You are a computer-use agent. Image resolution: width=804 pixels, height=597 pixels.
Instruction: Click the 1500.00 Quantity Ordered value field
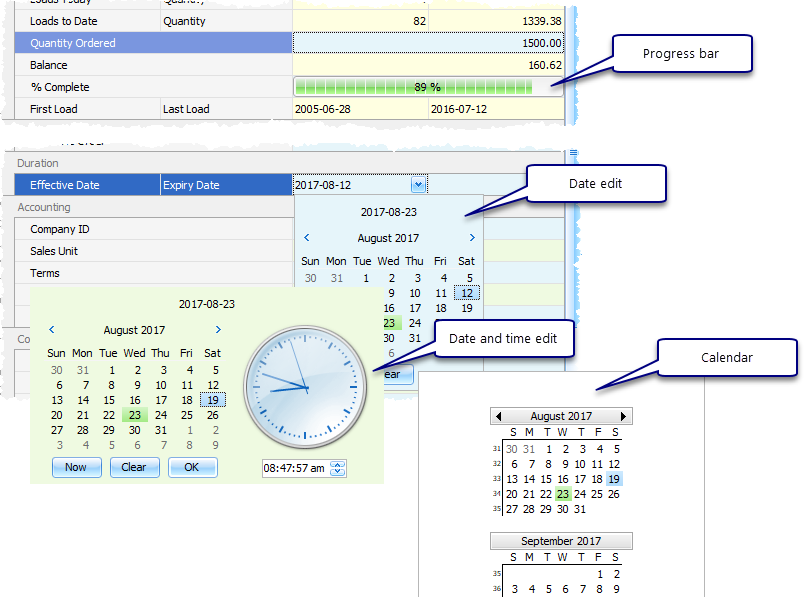(427, 43)
